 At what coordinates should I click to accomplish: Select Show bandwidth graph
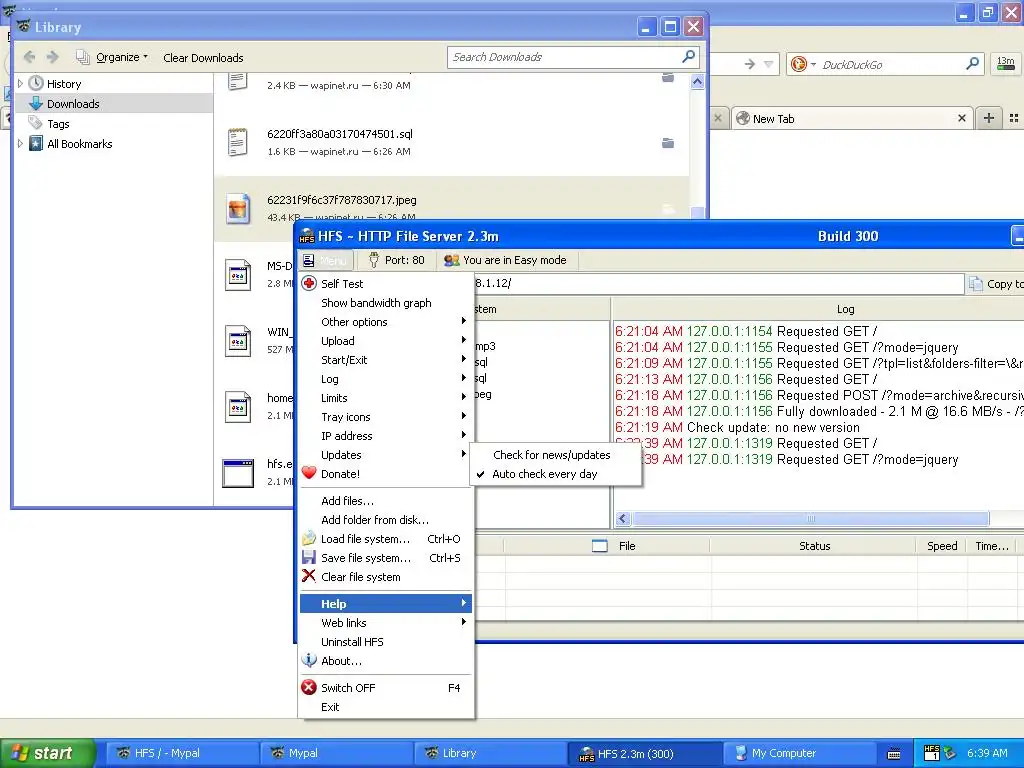(x=386, y=302)
